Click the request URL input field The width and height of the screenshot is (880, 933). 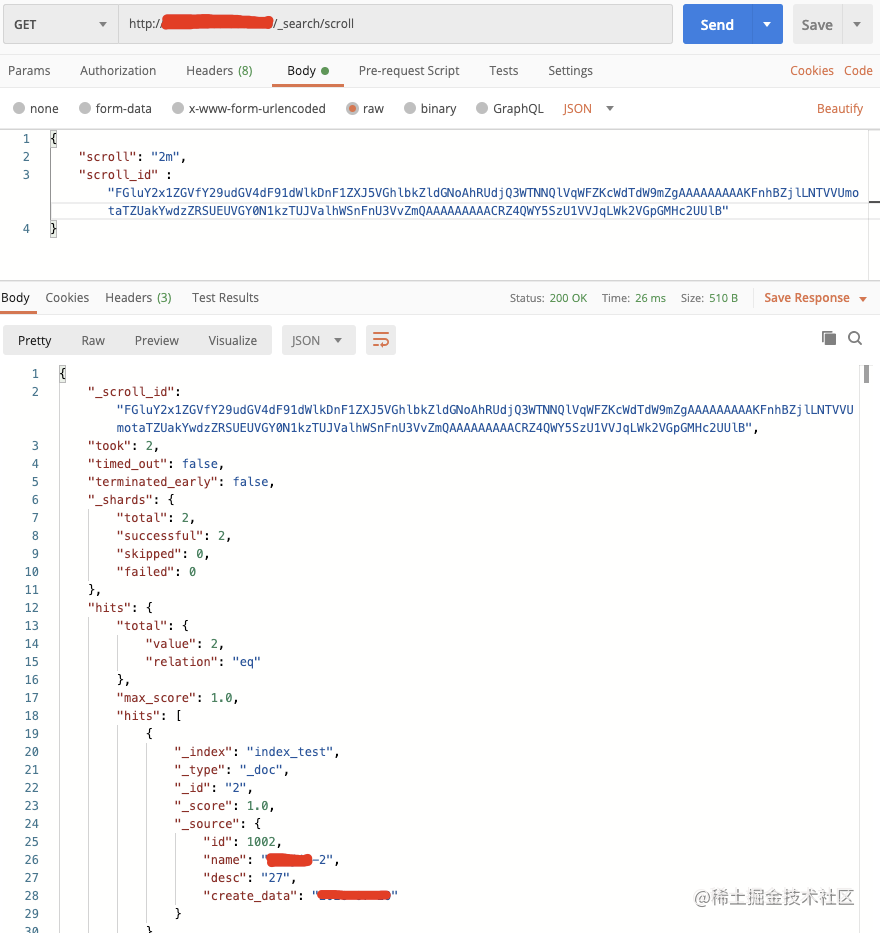pos(396,24)
